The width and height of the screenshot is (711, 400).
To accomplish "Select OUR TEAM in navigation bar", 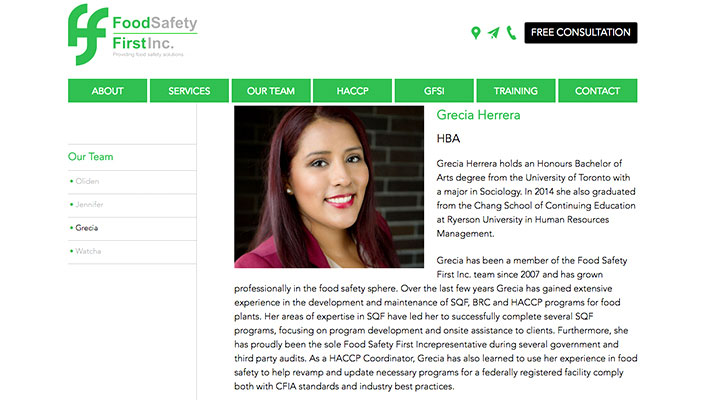I will coord(271,91).
